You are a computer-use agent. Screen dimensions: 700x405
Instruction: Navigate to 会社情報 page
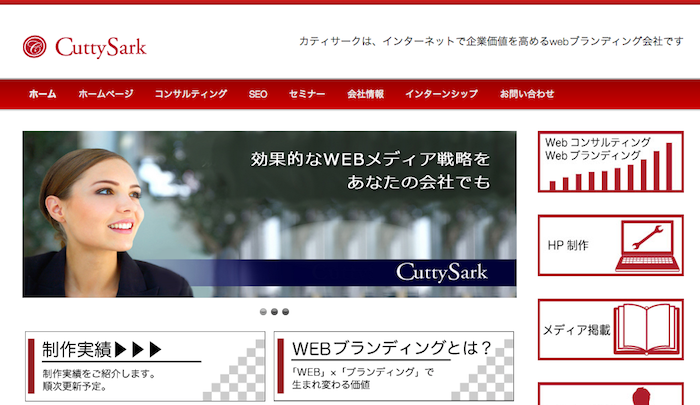(x=366, y=94)
